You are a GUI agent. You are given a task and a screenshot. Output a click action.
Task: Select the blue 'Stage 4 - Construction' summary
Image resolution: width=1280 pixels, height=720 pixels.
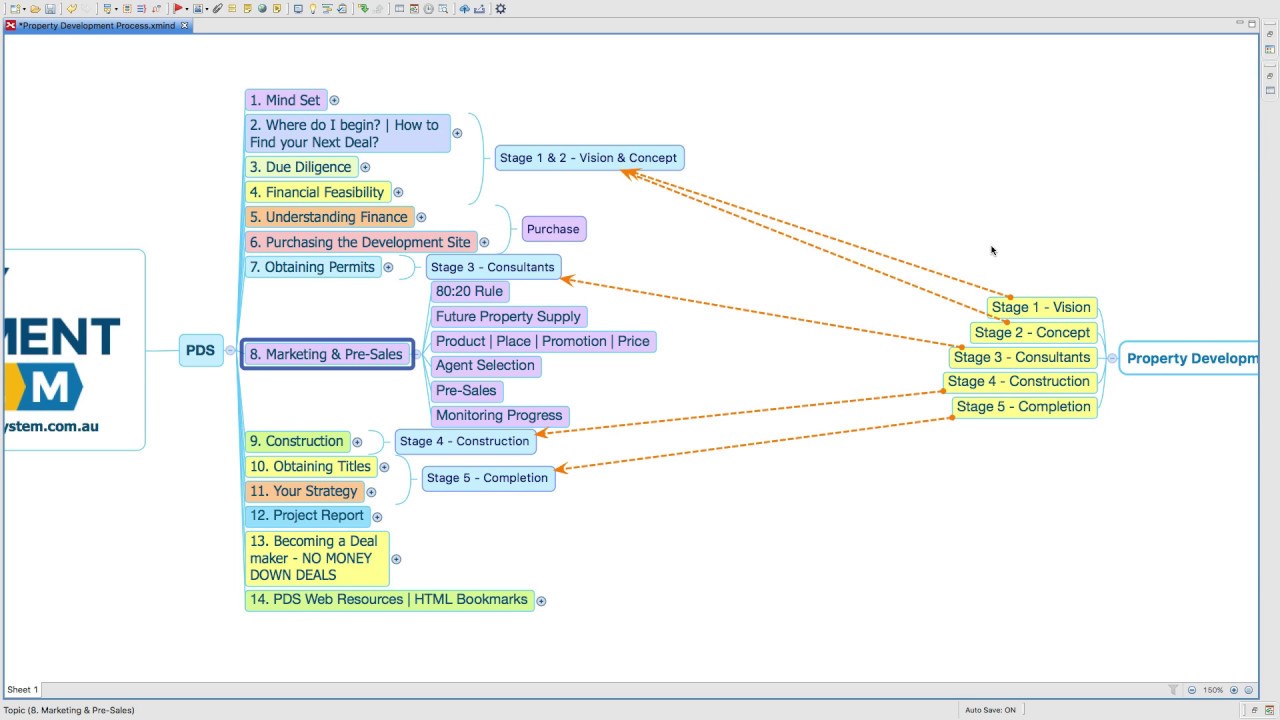[x=464, y=441]
